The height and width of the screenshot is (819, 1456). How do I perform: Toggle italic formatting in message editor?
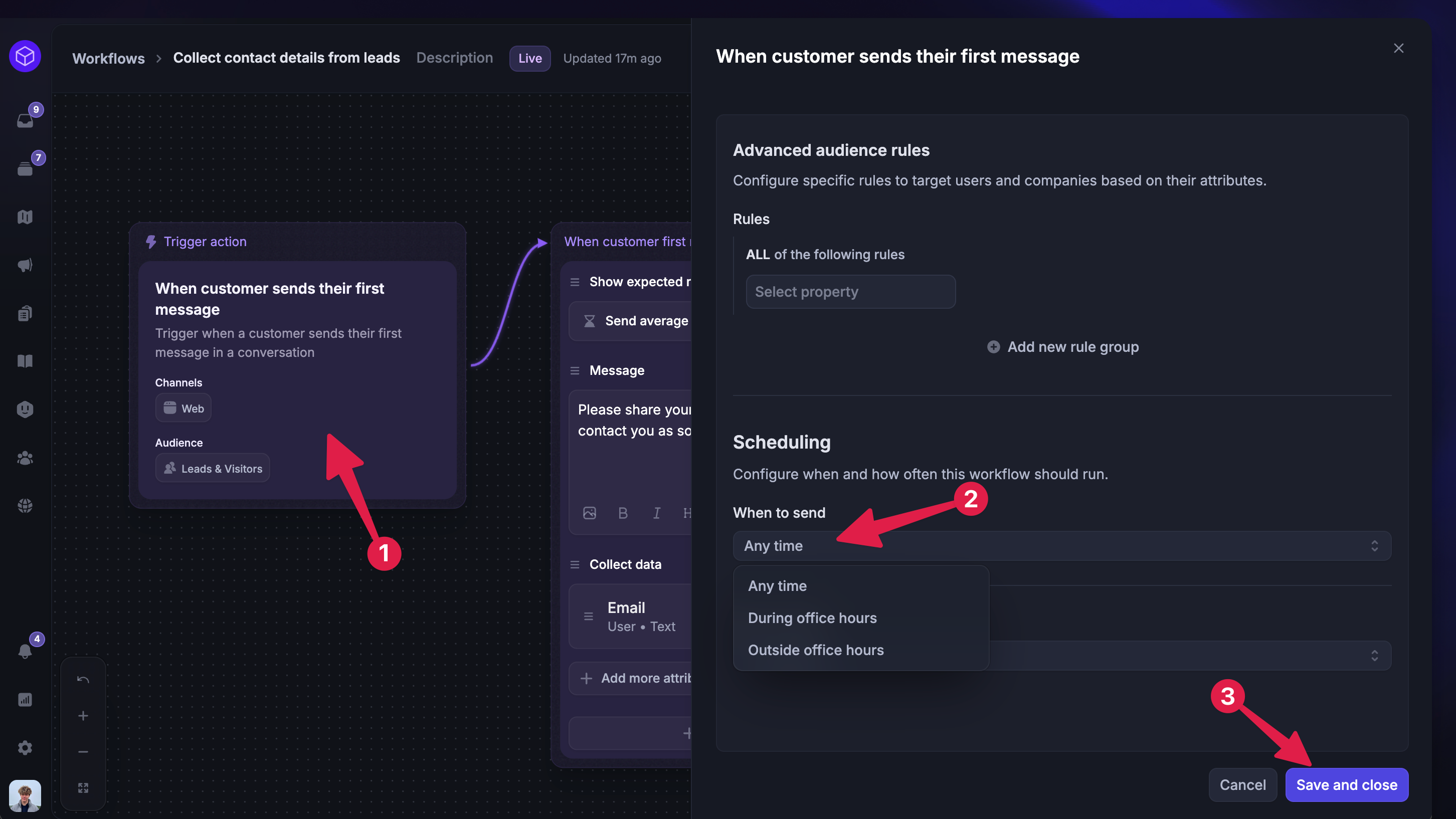pos(656,513)
